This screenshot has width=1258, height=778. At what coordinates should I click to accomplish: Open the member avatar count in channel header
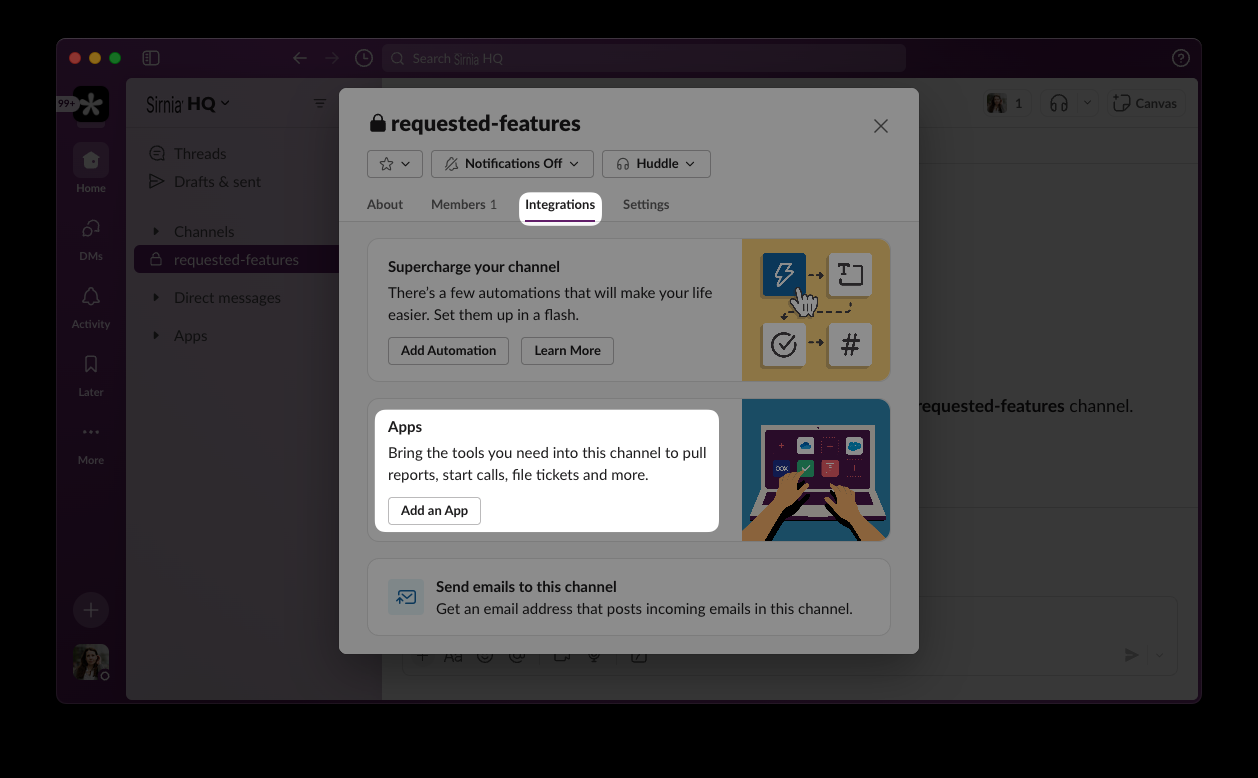[x=1006, y=103]
